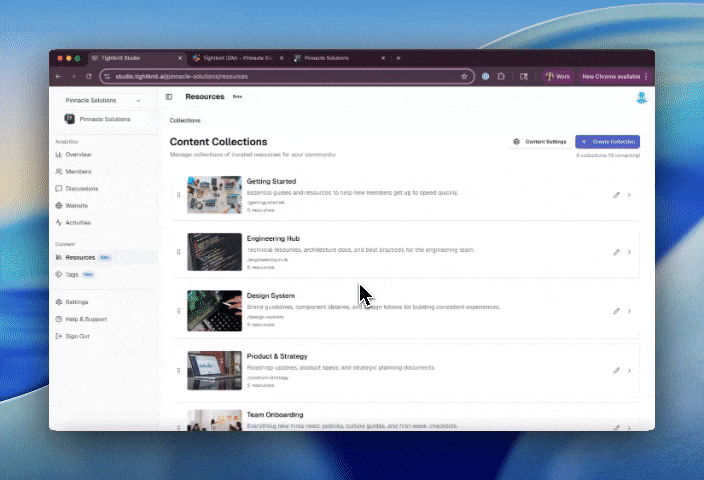Switch to Pinnacle Solutions browser tab
This screenshot has width=704, height=480.
coord(337,58)
